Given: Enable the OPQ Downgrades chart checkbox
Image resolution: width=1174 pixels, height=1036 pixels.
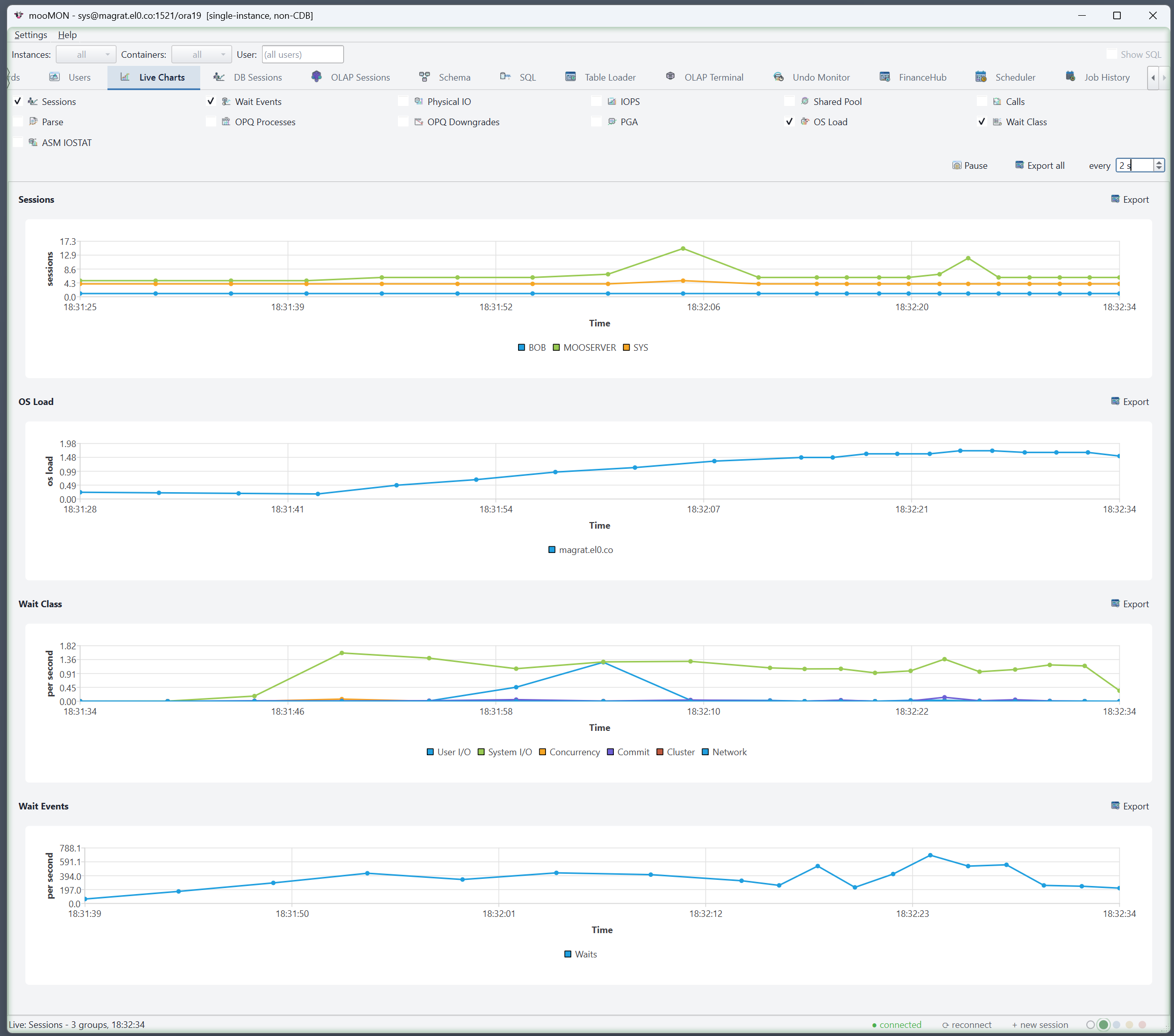Looking at the screenshot, I should pos(403,122).
